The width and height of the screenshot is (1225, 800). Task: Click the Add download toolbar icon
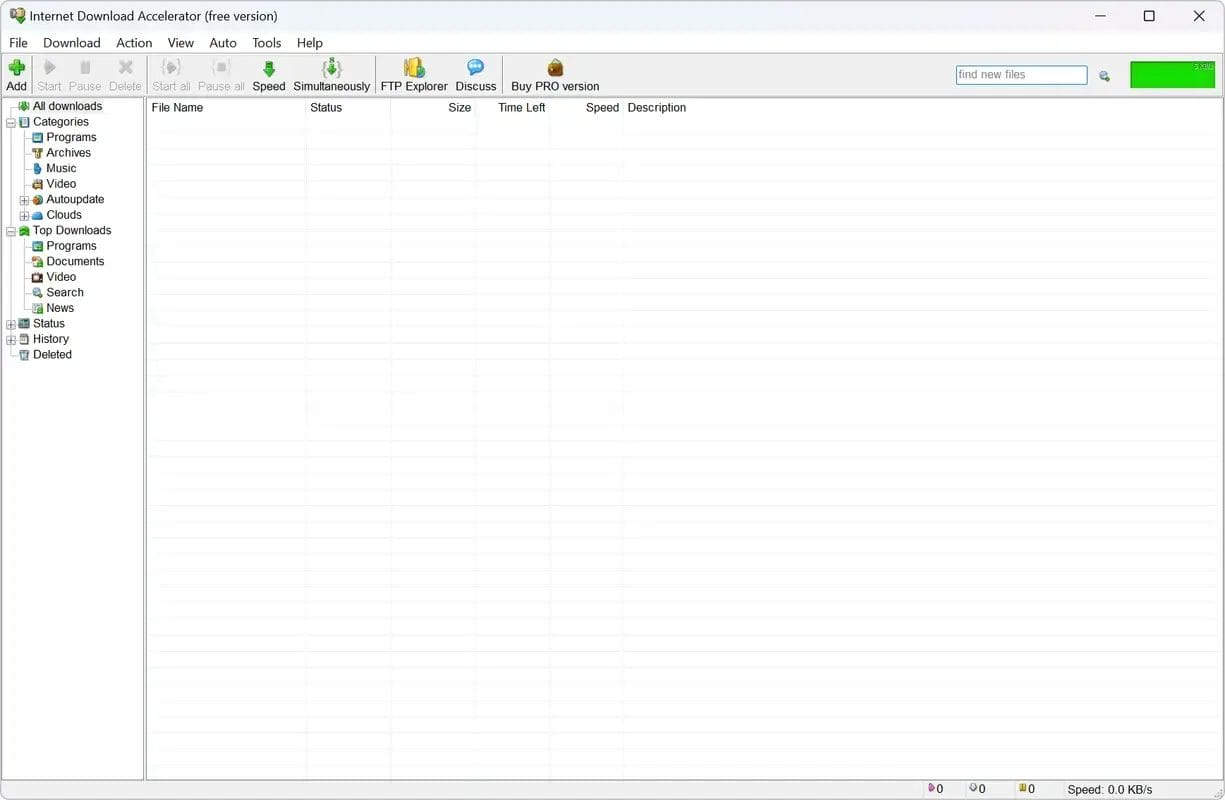pyautogui.click(x=16, y=68)
